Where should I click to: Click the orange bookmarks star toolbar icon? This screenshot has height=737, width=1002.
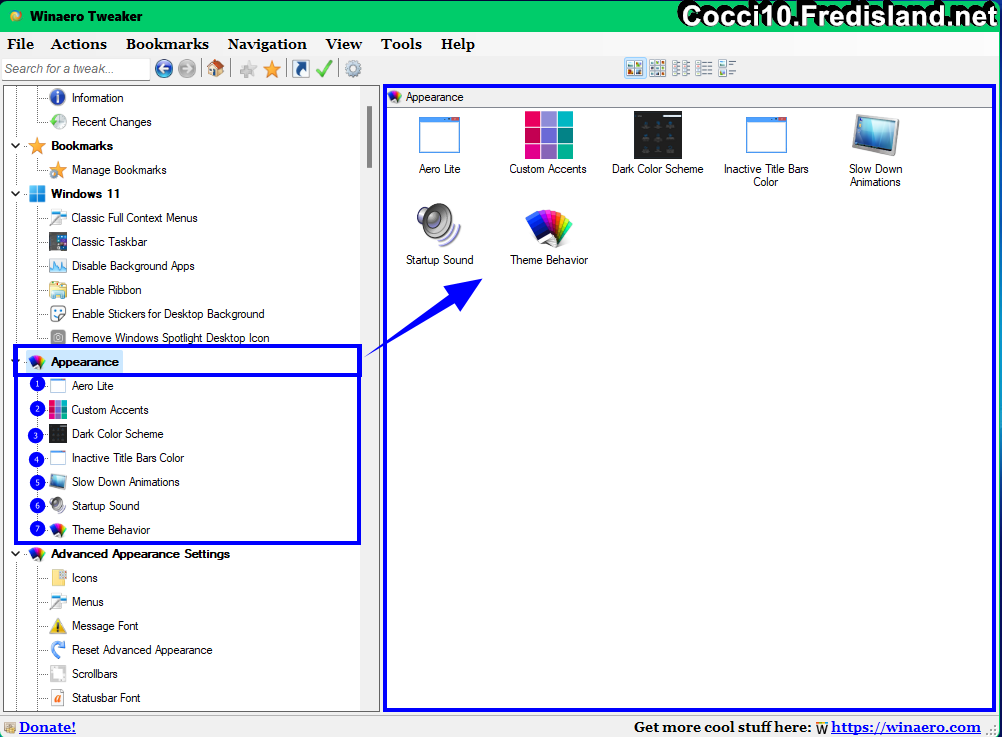272,69
